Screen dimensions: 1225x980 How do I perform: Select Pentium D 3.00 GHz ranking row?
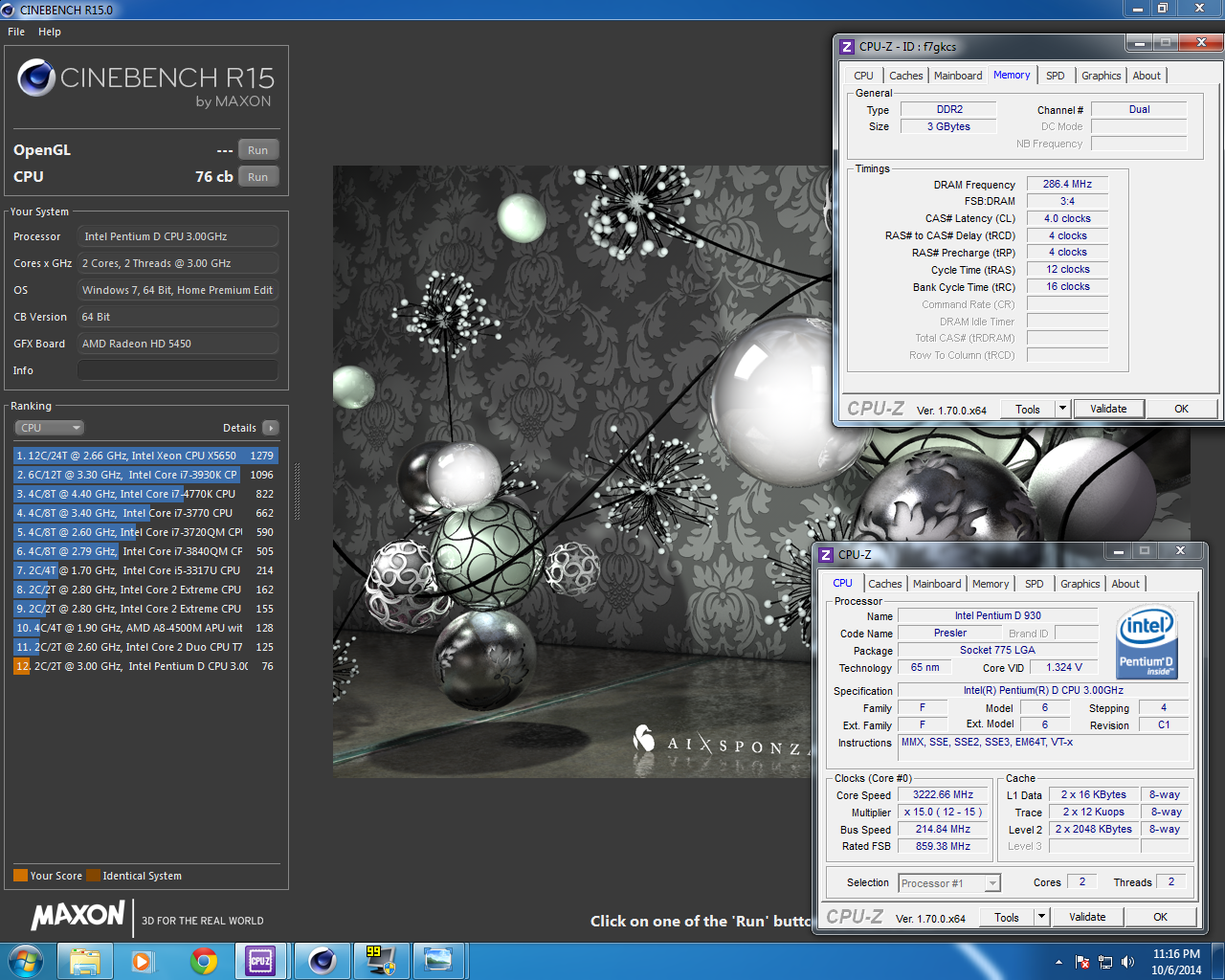pyautogui.click(x=145, y=666)
